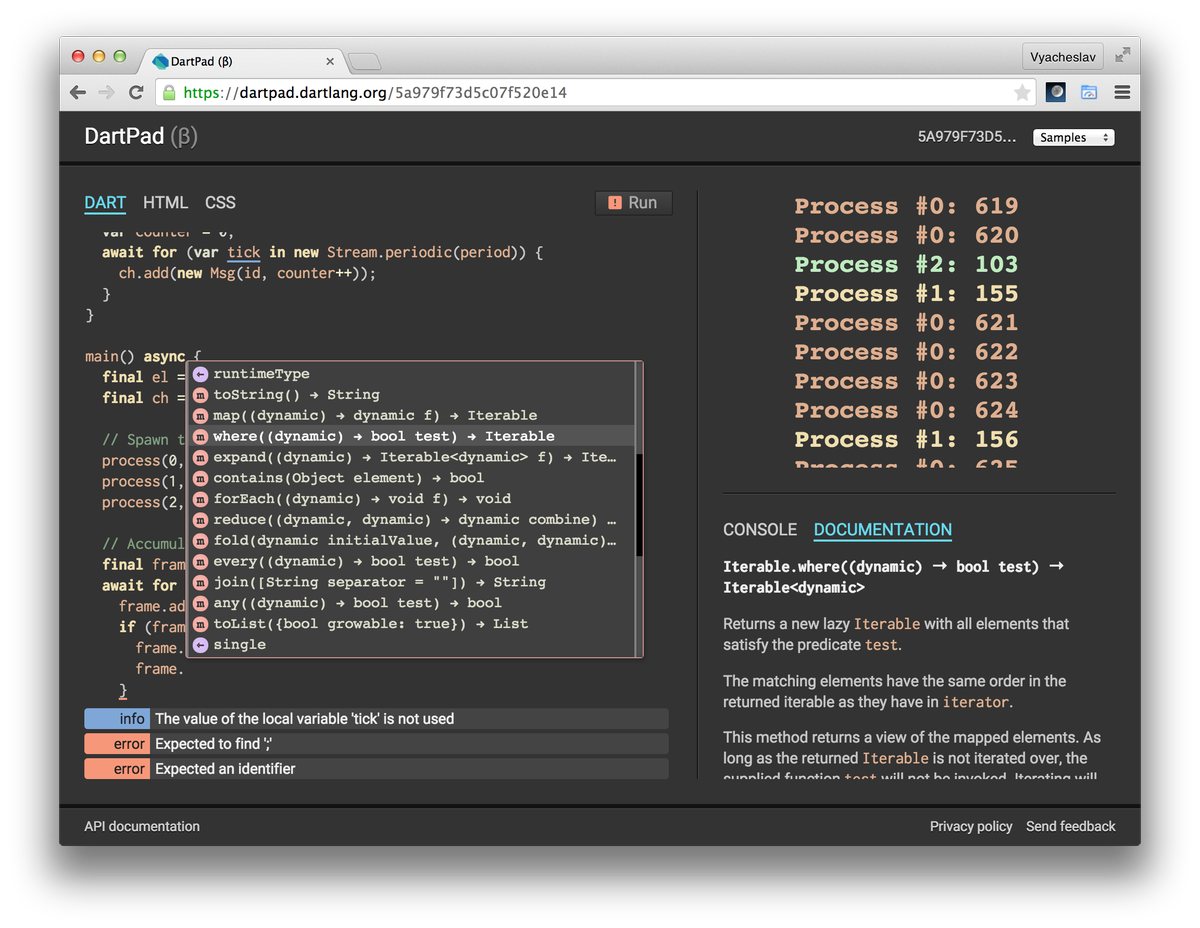Open the CONSOLE tab

(x=760, y=530)
